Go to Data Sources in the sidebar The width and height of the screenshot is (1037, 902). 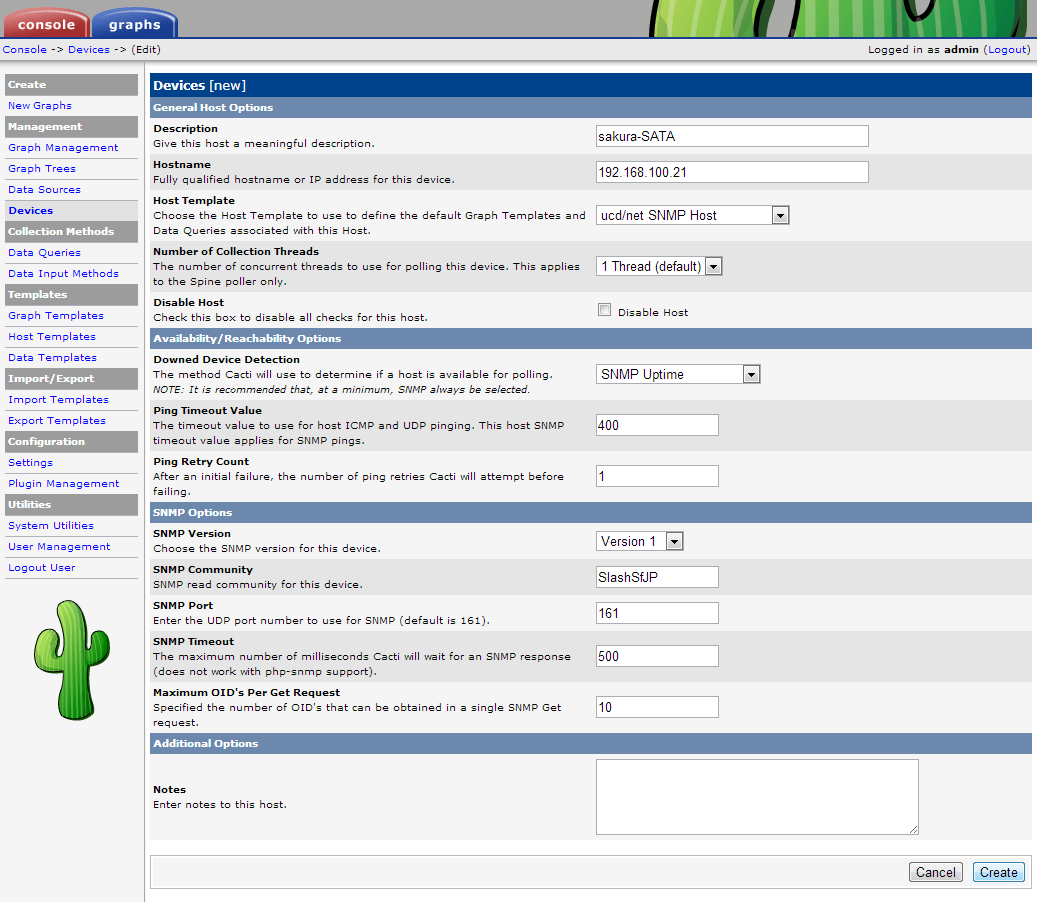[x=44, y=190]
